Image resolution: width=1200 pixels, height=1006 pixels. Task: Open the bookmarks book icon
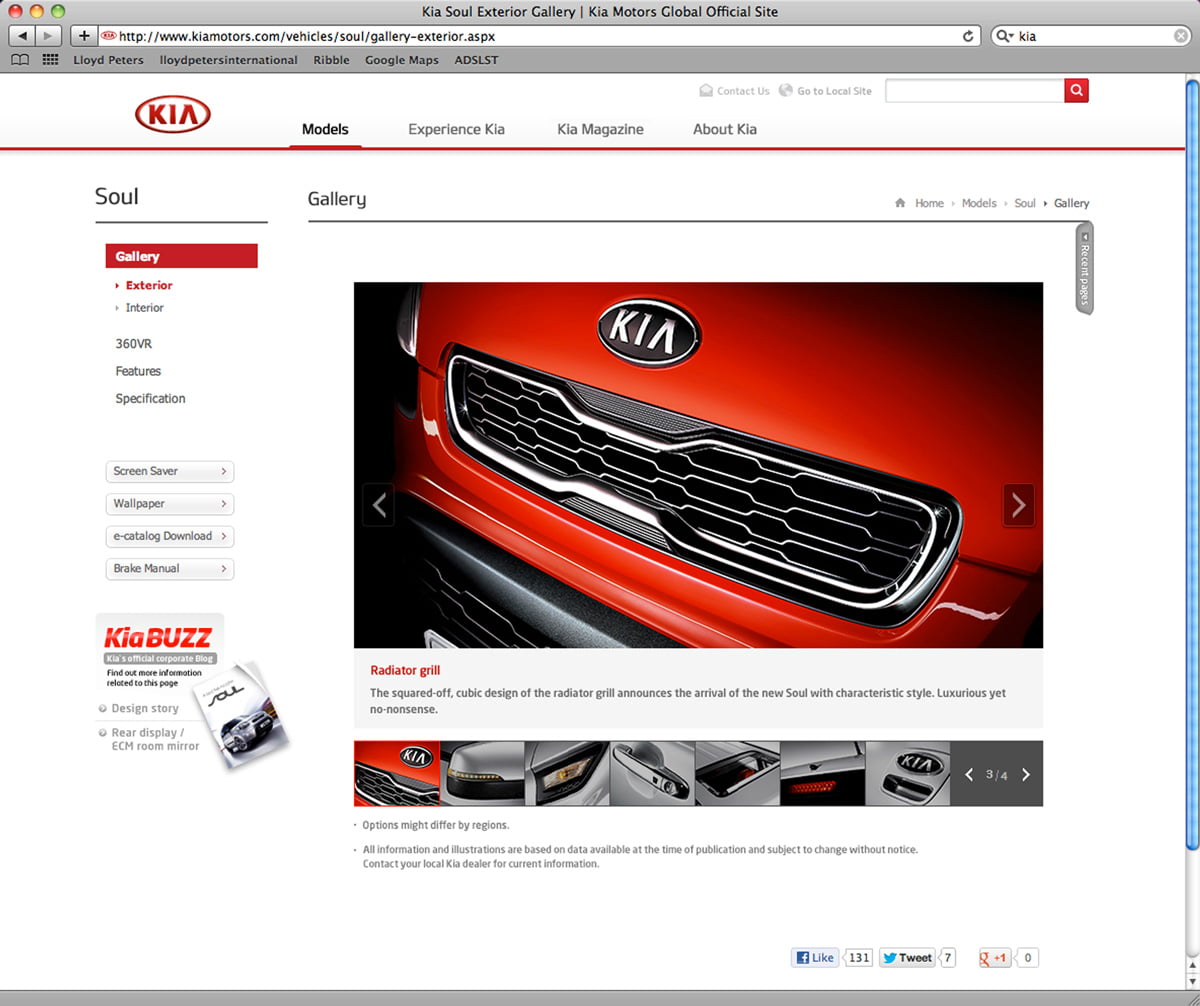pyautogui.click(x=20, y=60)
